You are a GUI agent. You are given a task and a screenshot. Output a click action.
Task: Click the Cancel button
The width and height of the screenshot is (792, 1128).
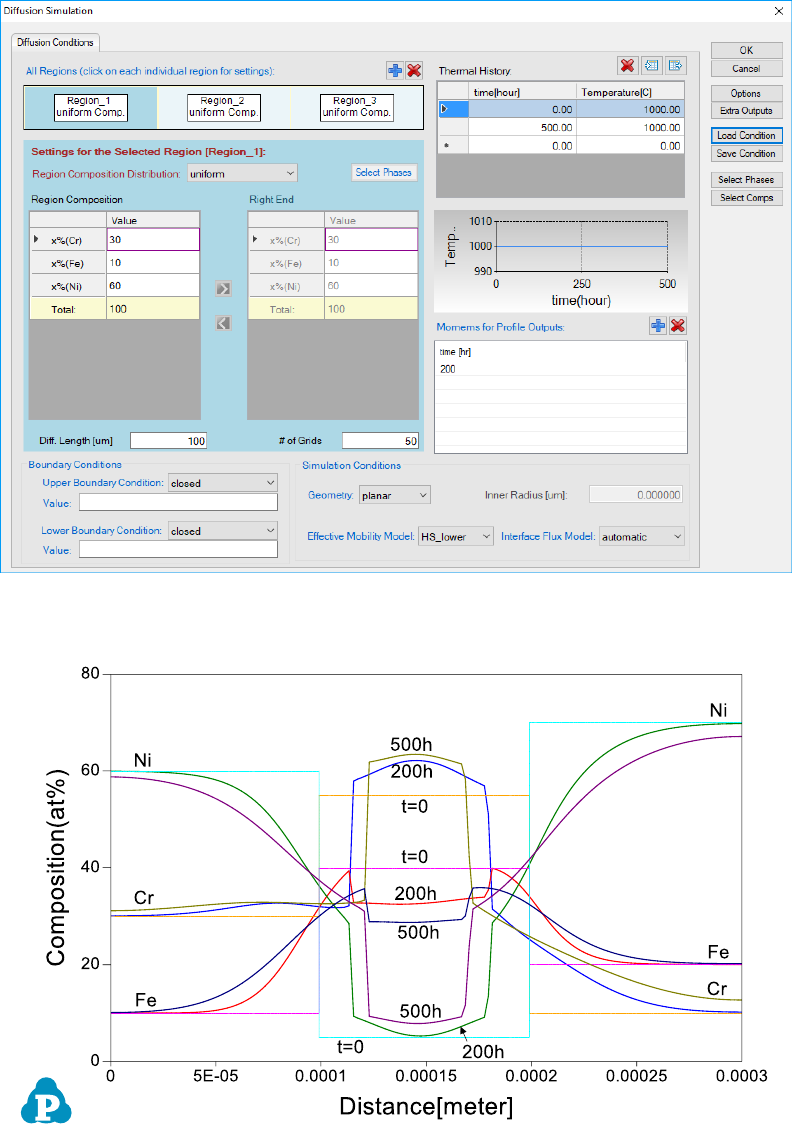(747, 68)
